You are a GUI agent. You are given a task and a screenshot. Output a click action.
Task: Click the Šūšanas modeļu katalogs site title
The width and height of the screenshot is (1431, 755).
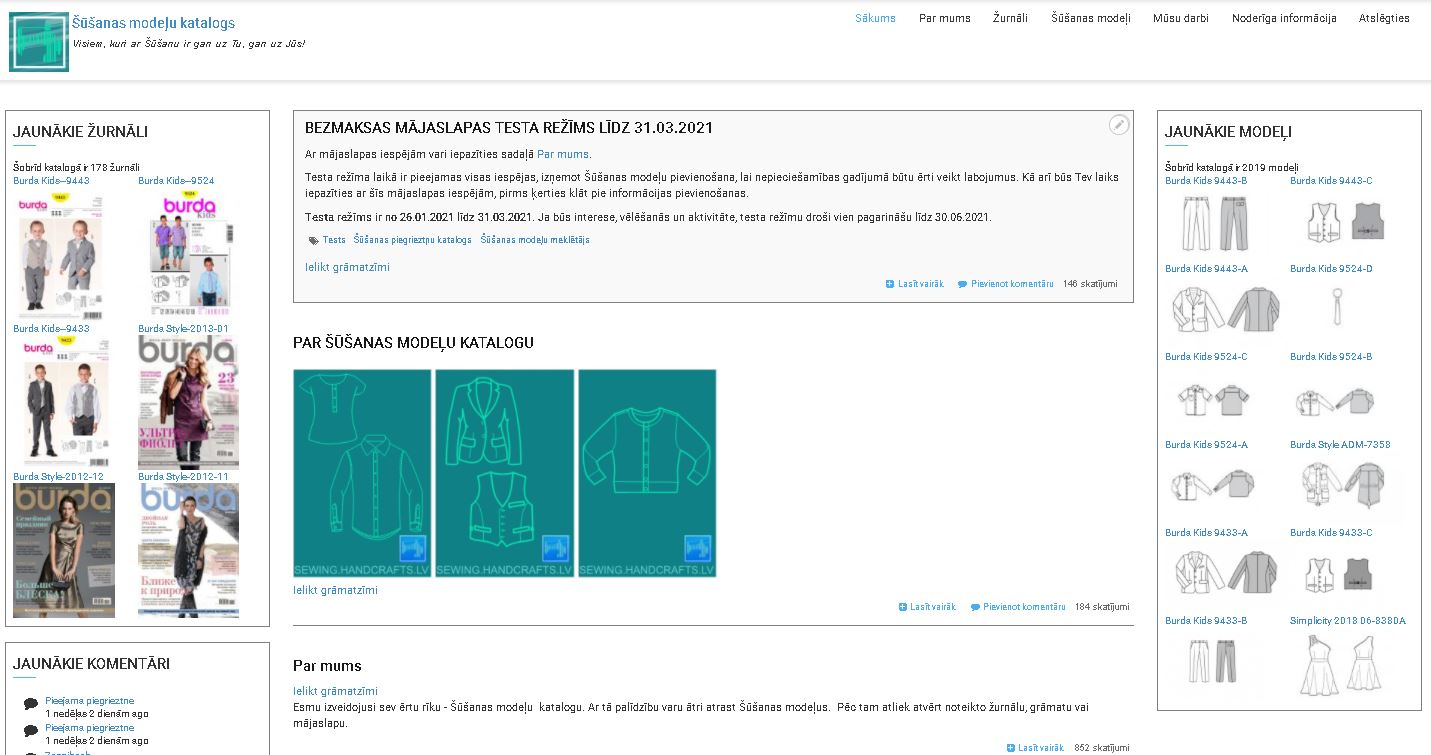click(154, 23)
